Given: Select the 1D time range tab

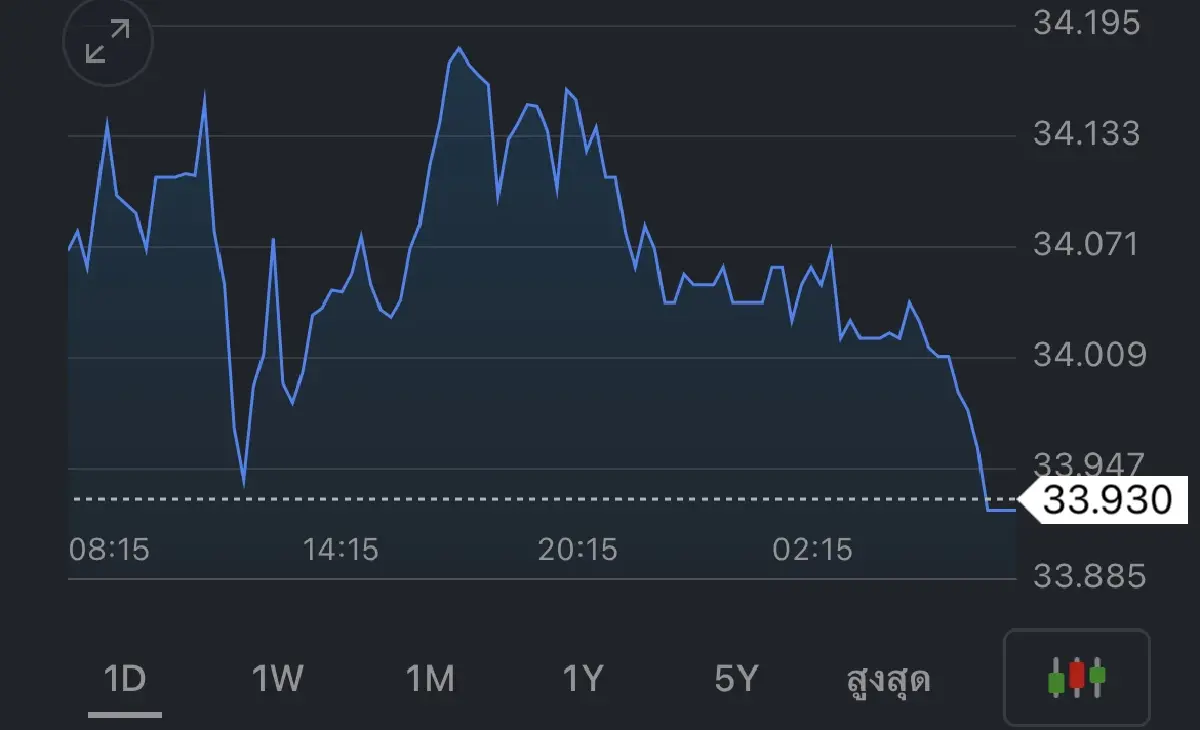Looking at the screenshot, I should pos(125,680).
